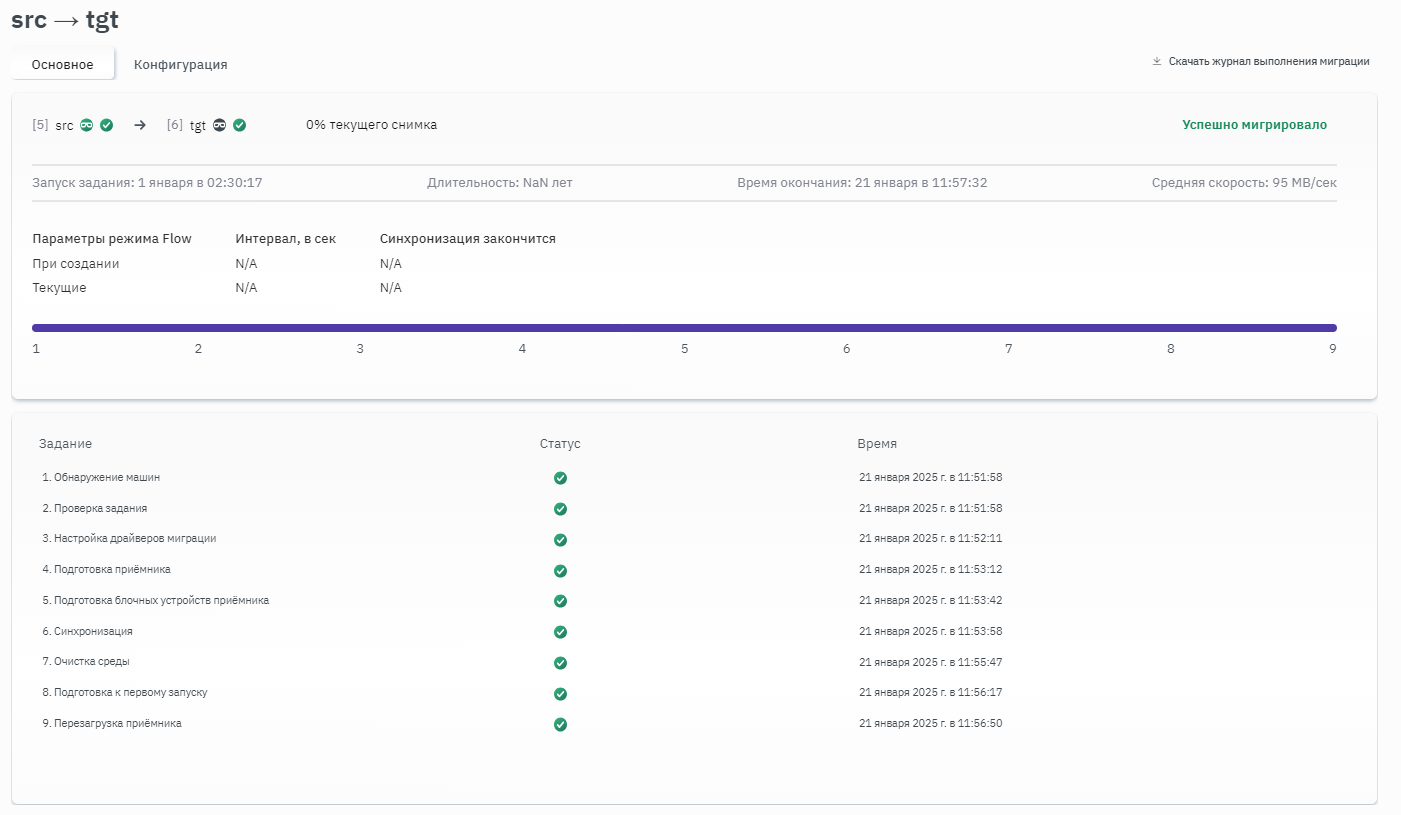The image size is (1401, 815).
Task: Download the migration log via Скачать журнал link
Action: [1268, 61]
